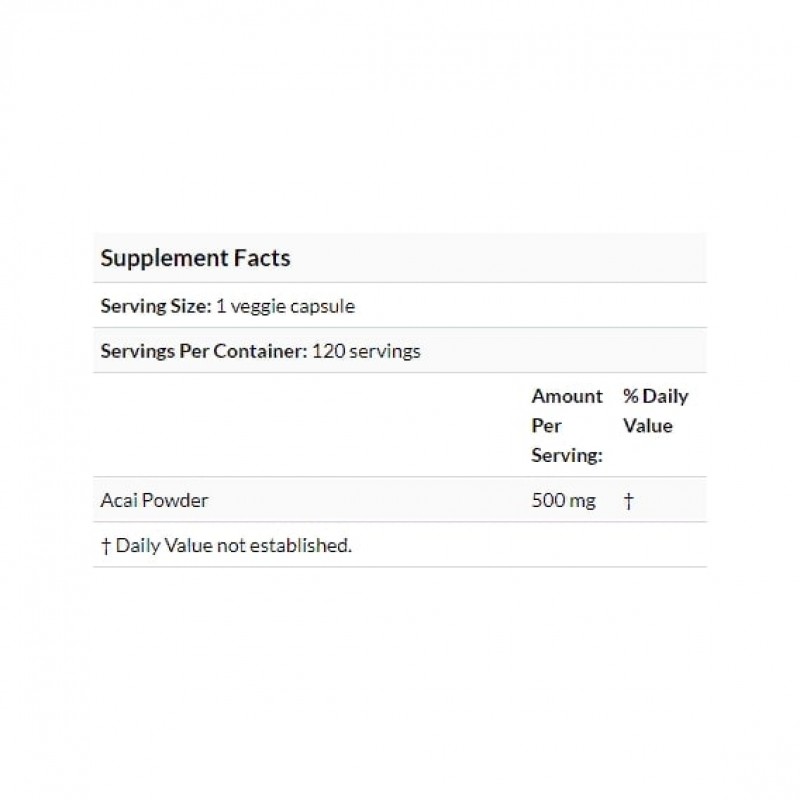Click the "500 mg" amount value
800x800 pixels.
[x=564, y=500]
